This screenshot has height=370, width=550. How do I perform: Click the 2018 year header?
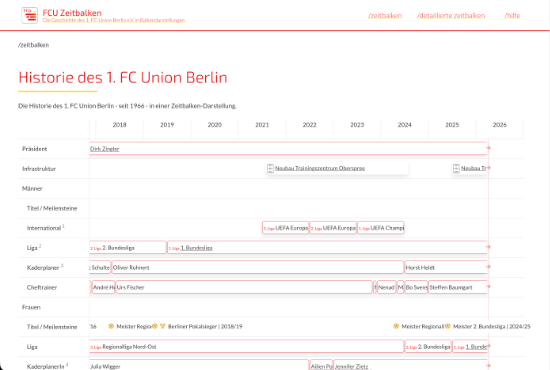(x=119, y=125)
